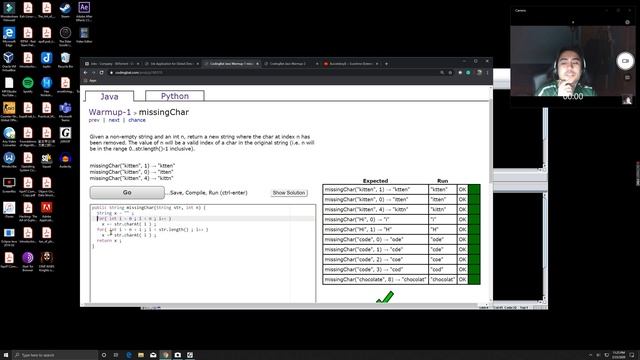640x360 pixels.
Task: Click the missingChar("Hi", 0) expected cell
Action: pyautogui.click(x=376, y=220)
